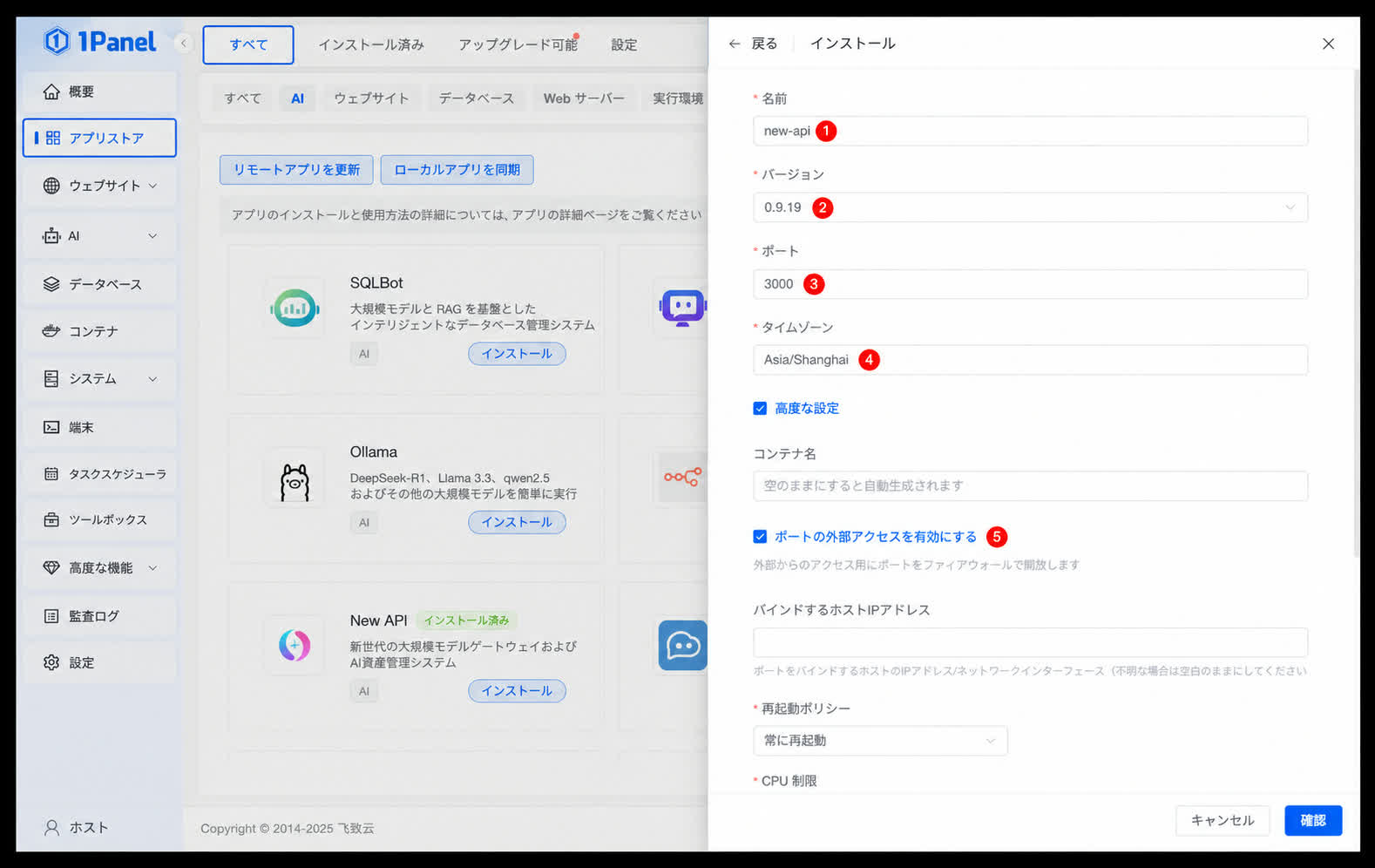The height and width of the screenshot is (868, 1375).
Task: Open the 概要 overview page
Action: coord(99,92)
